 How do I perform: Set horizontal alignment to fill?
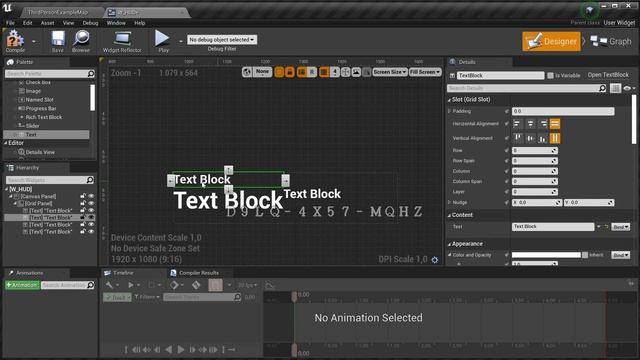click(555, 124)
